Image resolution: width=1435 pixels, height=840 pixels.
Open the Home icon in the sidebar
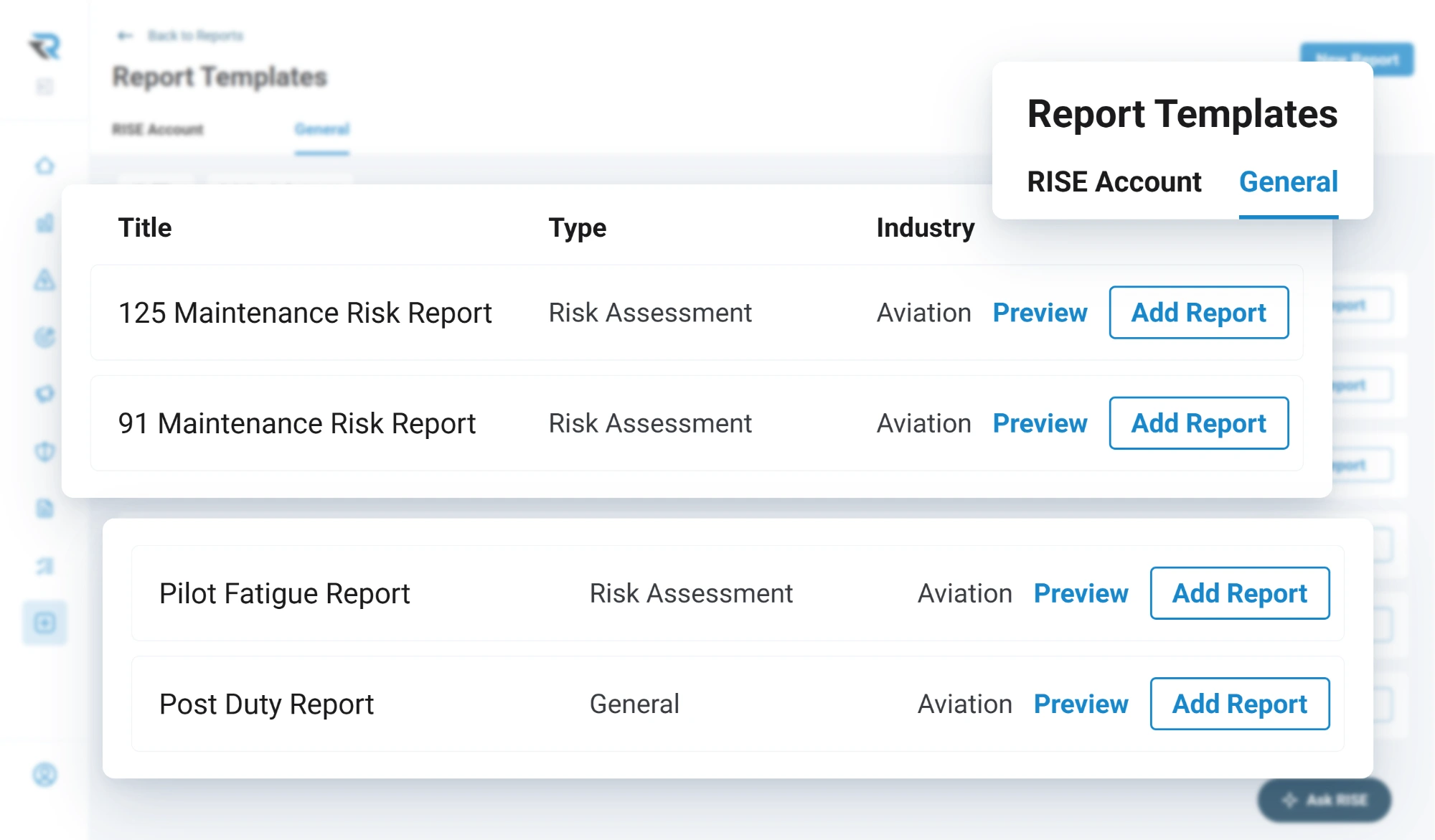pos(44,166)
